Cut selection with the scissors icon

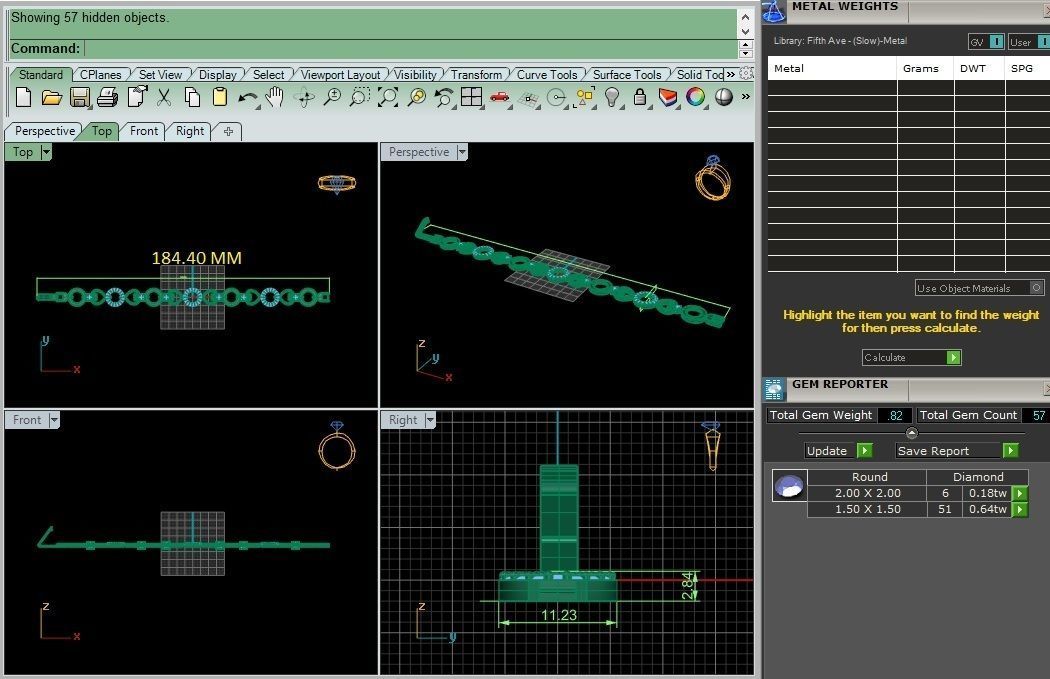[164, 98]
